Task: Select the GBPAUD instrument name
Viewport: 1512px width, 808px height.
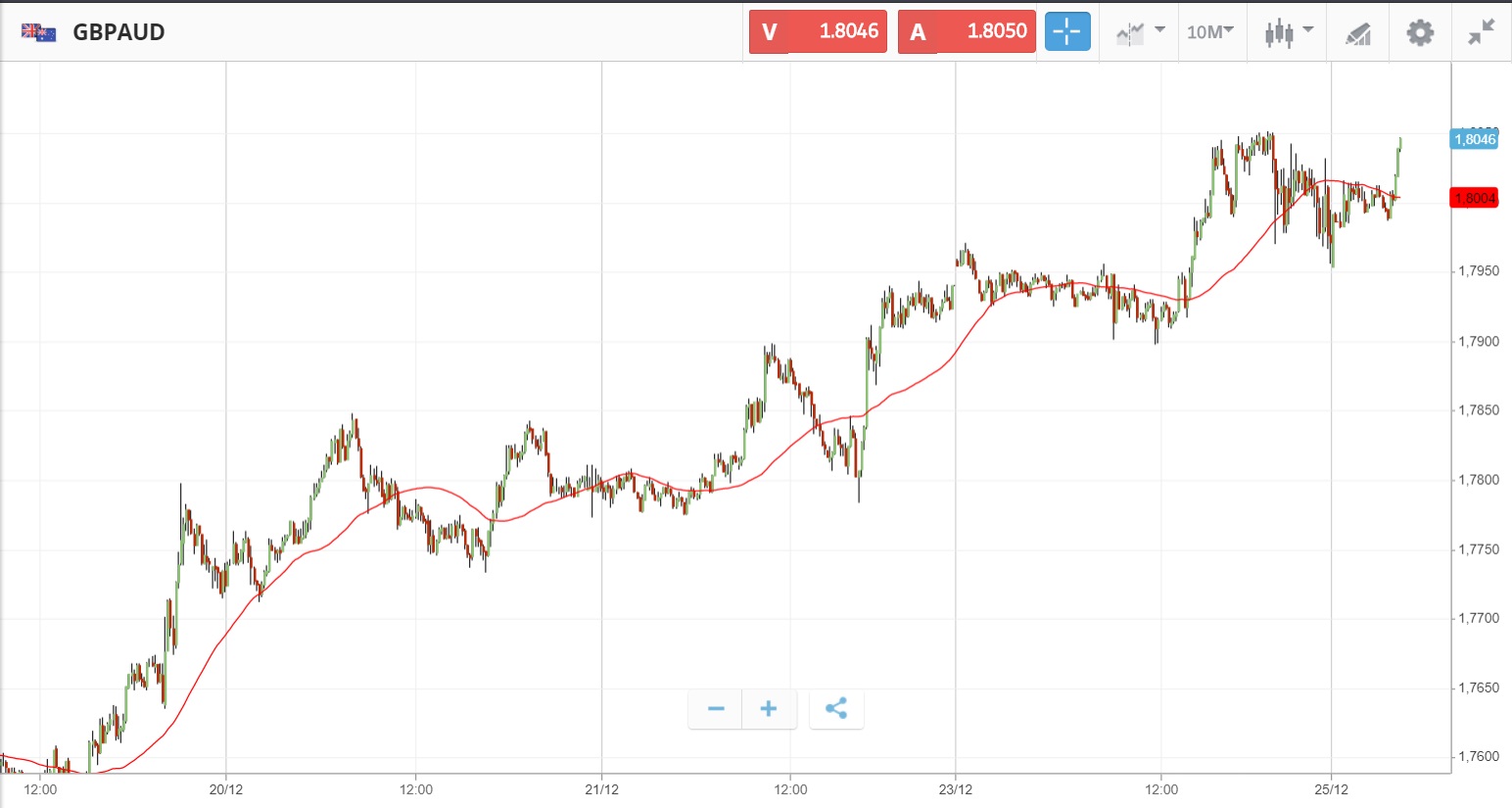Action: [x=118, y=32]
